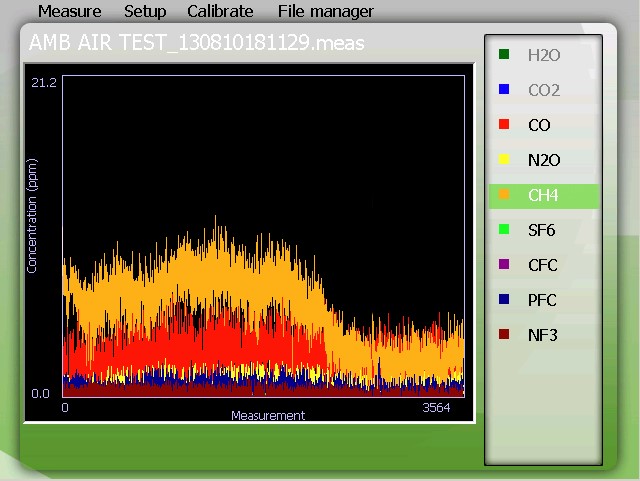The width and height of the screenshot is (640, 481).
Task: Open the File manager menu
Action: 326,12
